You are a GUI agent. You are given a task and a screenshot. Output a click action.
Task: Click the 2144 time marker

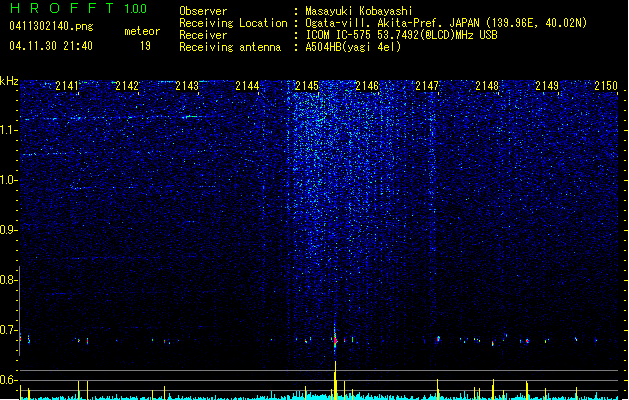point(247,86)
